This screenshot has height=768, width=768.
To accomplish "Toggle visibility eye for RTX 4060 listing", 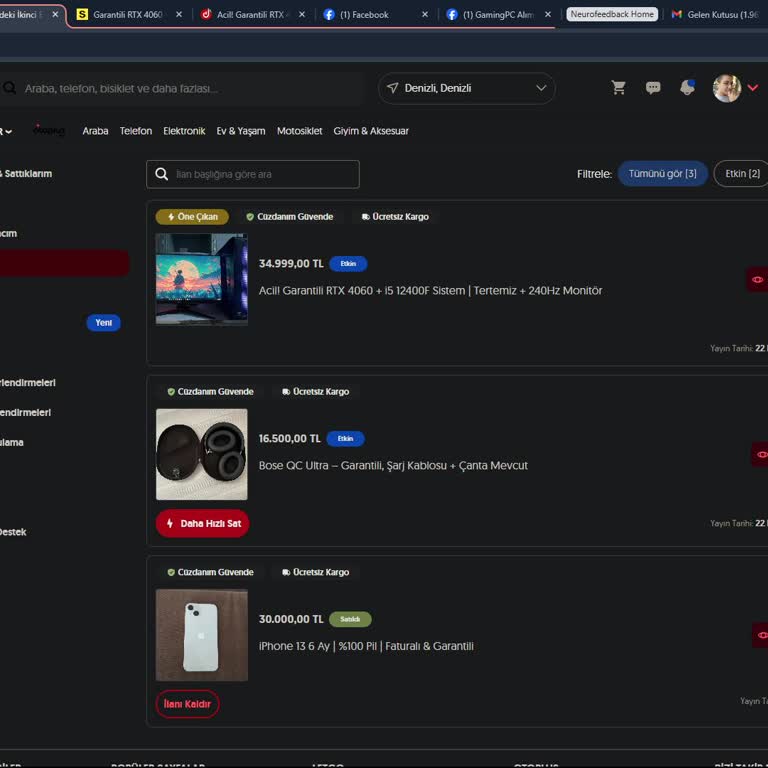I will [757, 280].
